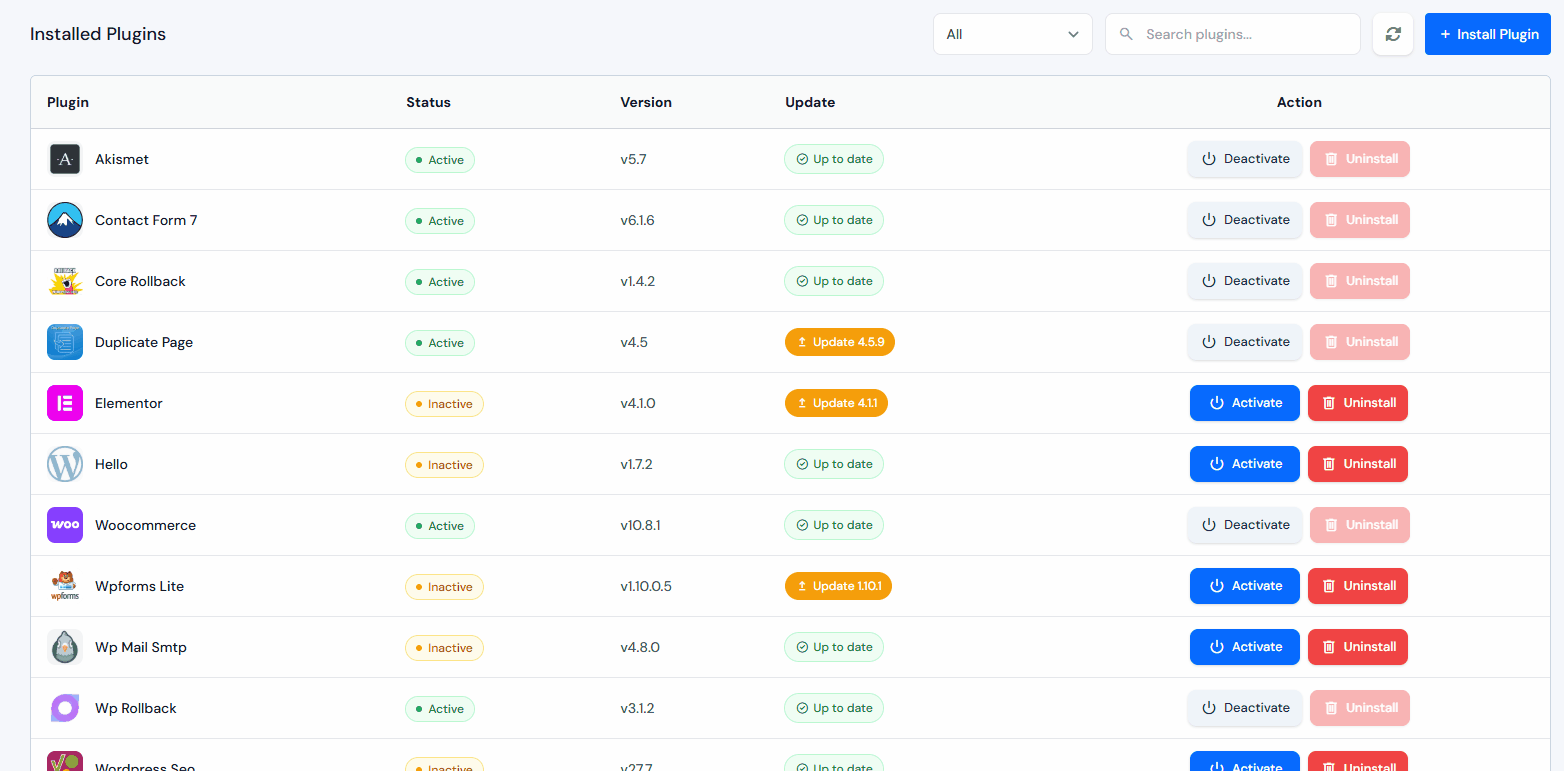
Task: Click the Status column header
Action: tap(428, 102)
